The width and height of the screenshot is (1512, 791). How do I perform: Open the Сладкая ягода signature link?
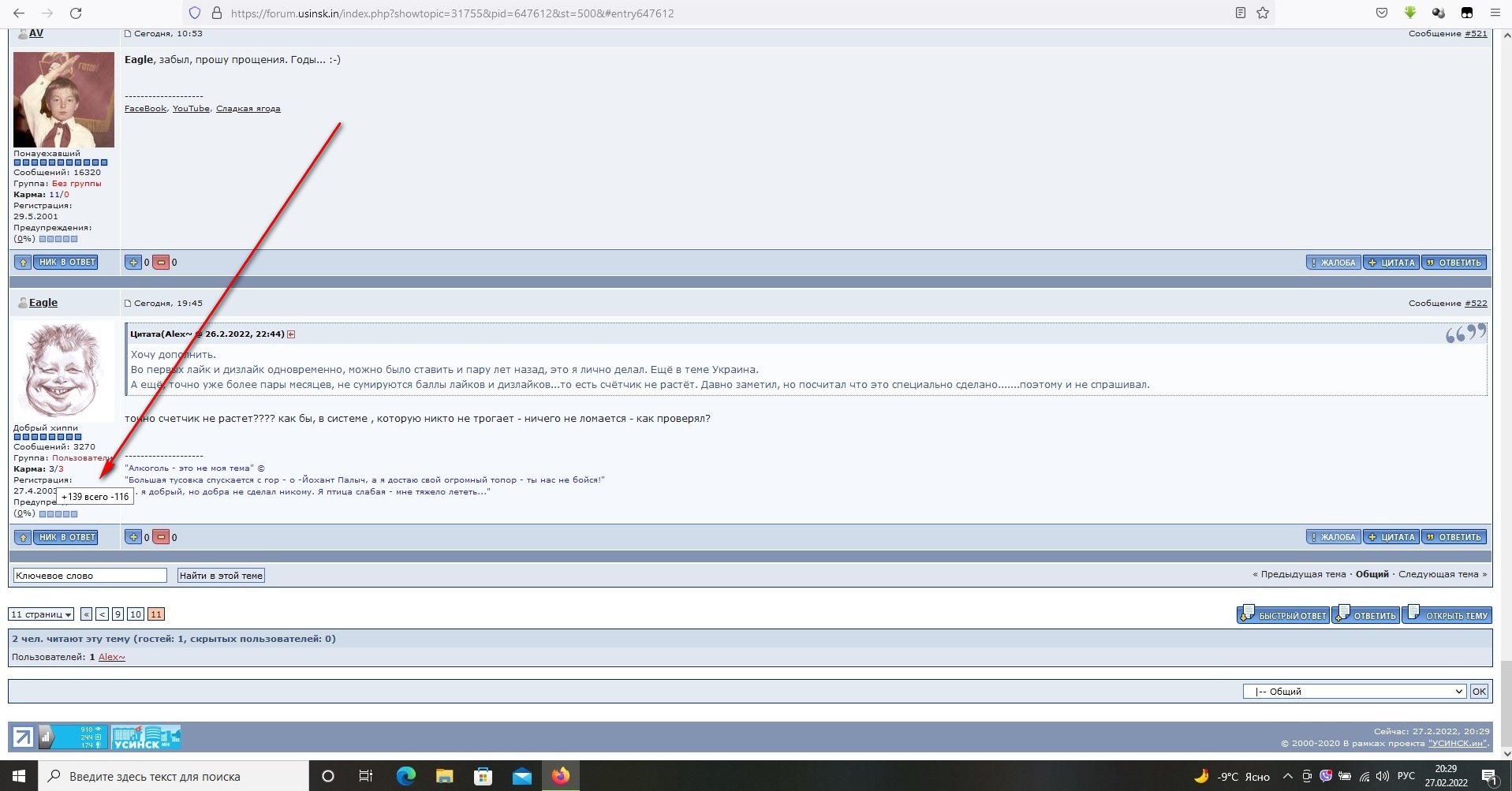pyautogui.click(x=248, y=109)
